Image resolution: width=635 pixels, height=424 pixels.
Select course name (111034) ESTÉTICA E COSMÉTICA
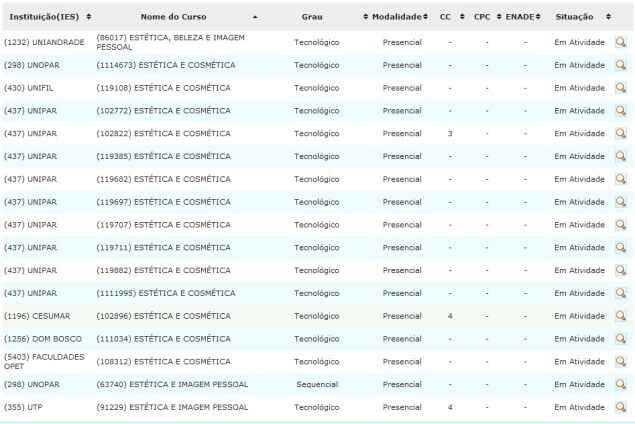pyautogui.click(x=163, y=339)
